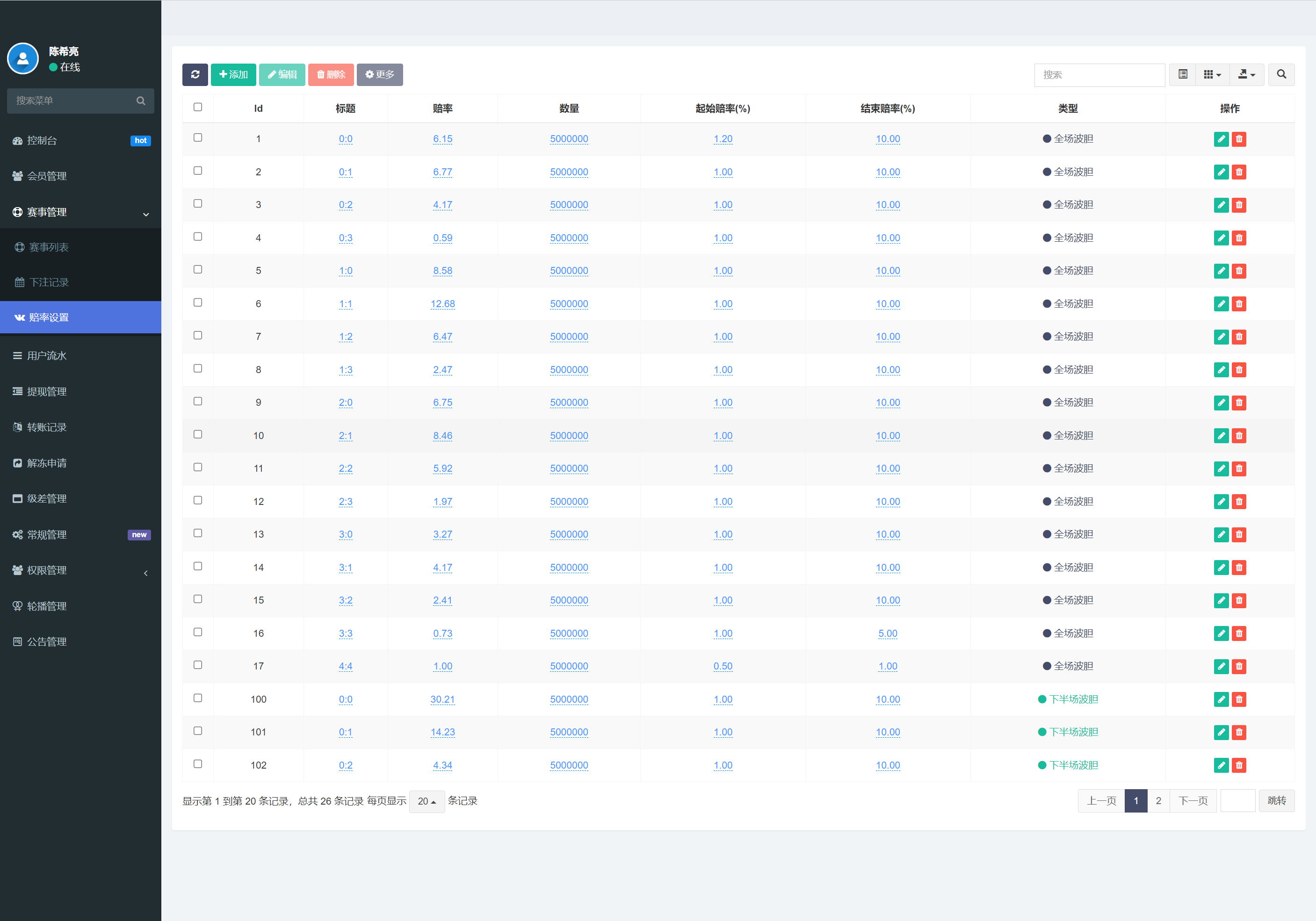Open the columns visibility dropdown

[1212, 74]
